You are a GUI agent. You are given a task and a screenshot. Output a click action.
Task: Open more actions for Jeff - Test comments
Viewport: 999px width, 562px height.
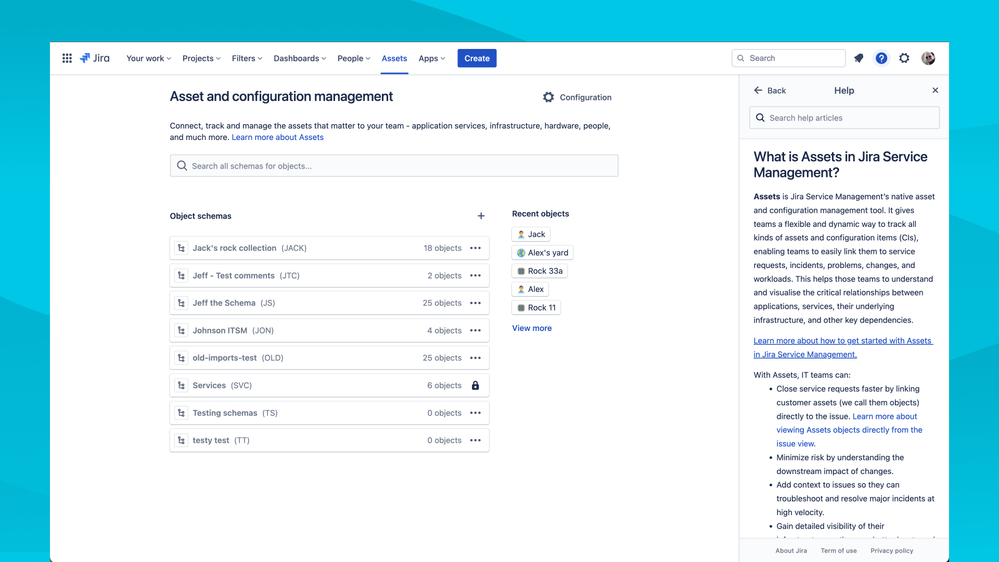pyautogui.click(x=475, y=275)
